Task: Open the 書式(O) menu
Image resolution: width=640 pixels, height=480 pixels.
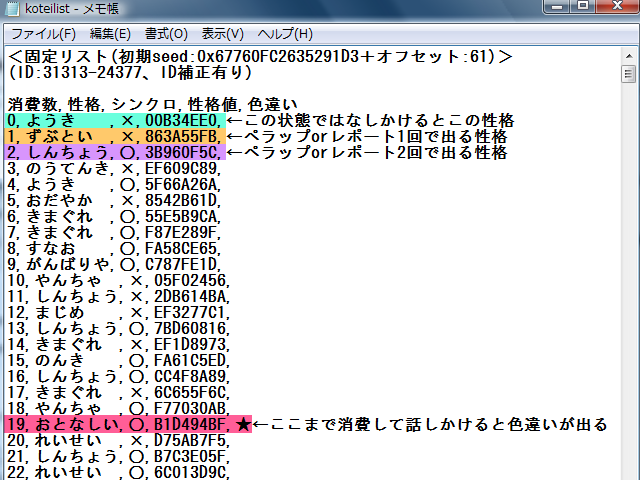Action: pos(166,33)
